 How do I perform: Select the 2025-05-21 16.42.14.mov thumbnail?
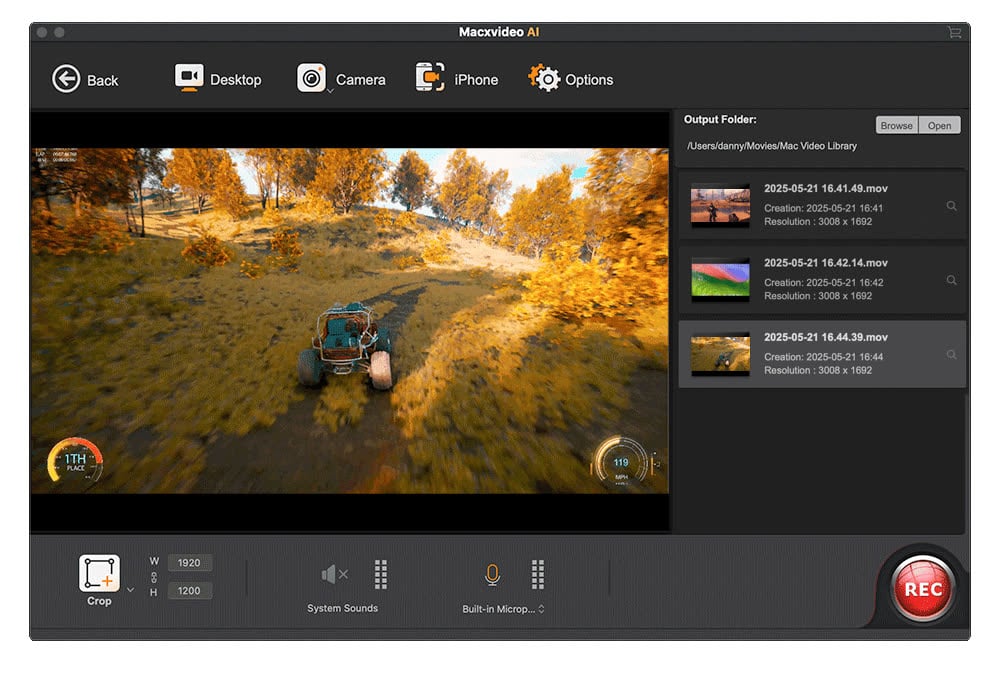pyautogui.click(x=721, y=279)
